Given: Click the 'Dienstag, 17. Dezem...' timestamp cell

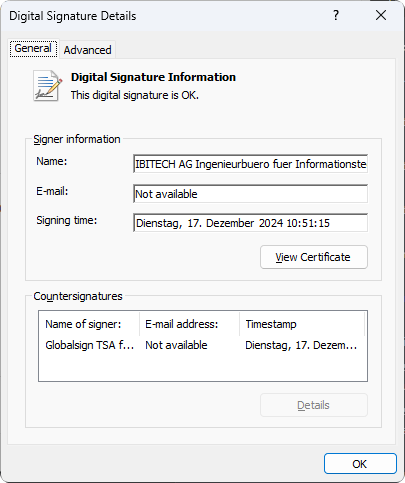Looking at the screenshot, I should pos(301,345).
